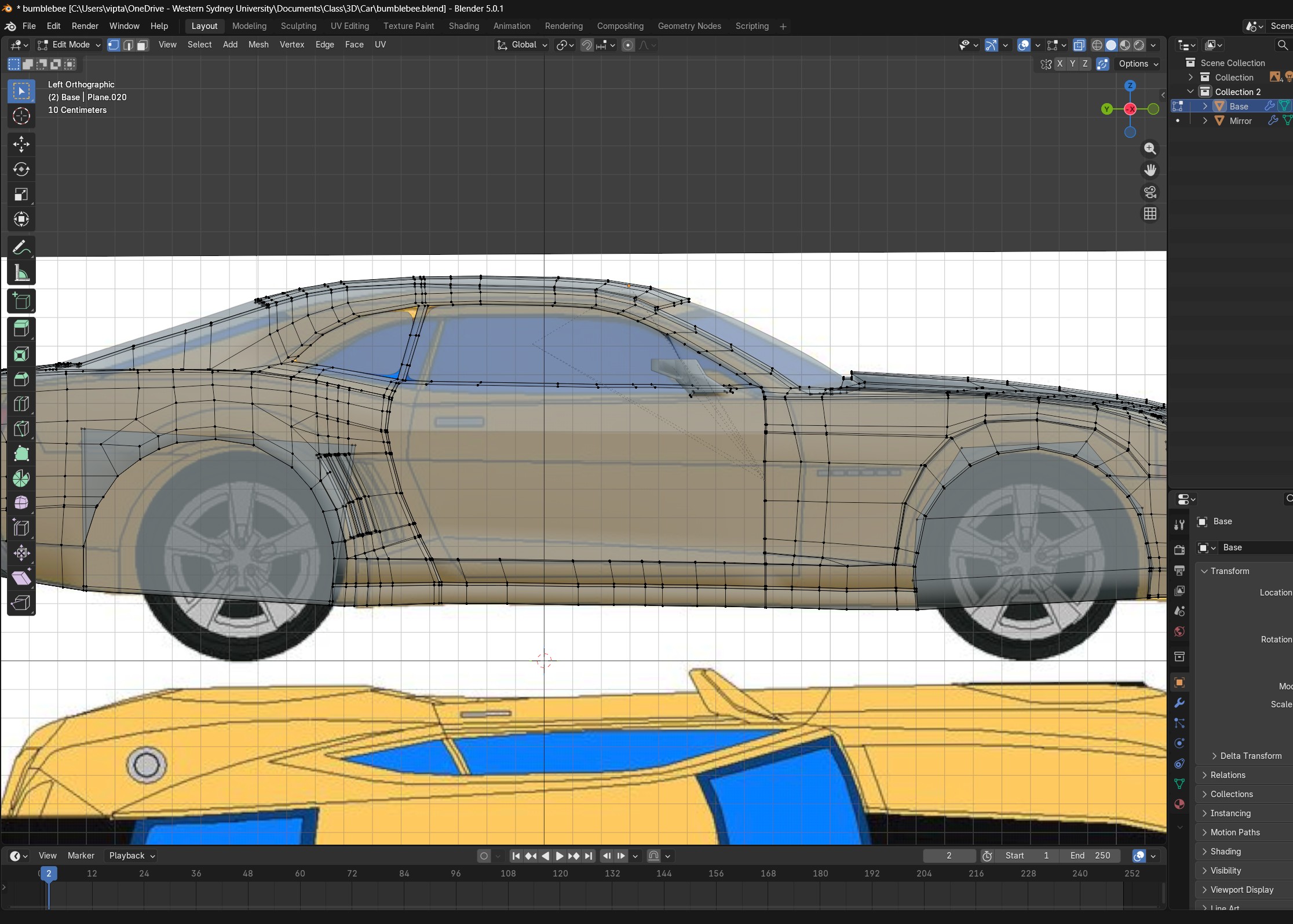
Task: Switch to solid viewport shading
Action: 1111,45
